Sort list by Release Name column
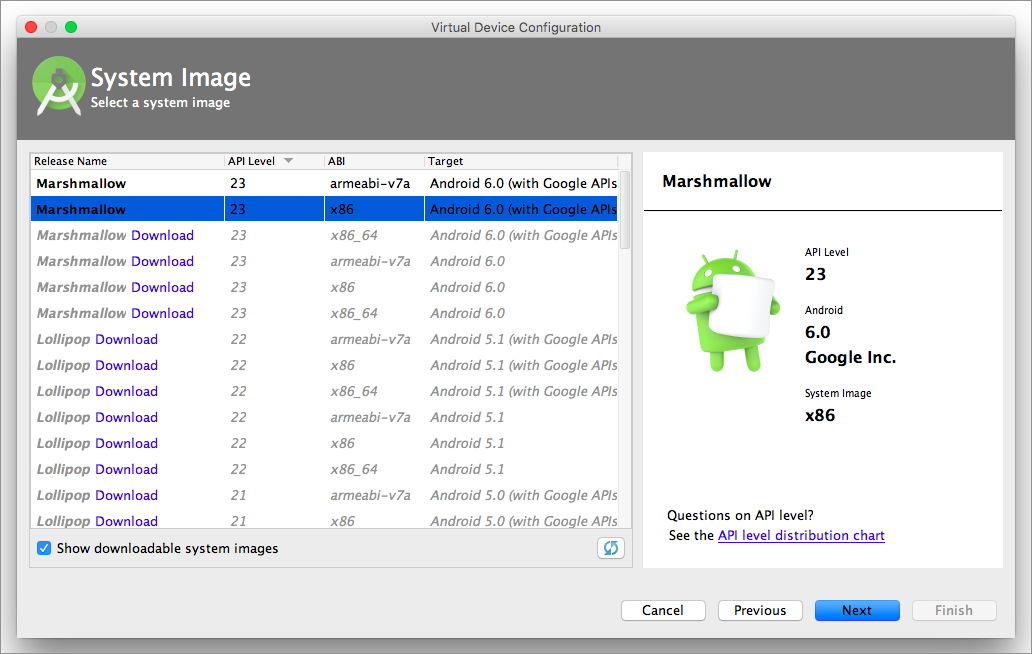Viewport: 1032px width, 654px height. (70, 161)
